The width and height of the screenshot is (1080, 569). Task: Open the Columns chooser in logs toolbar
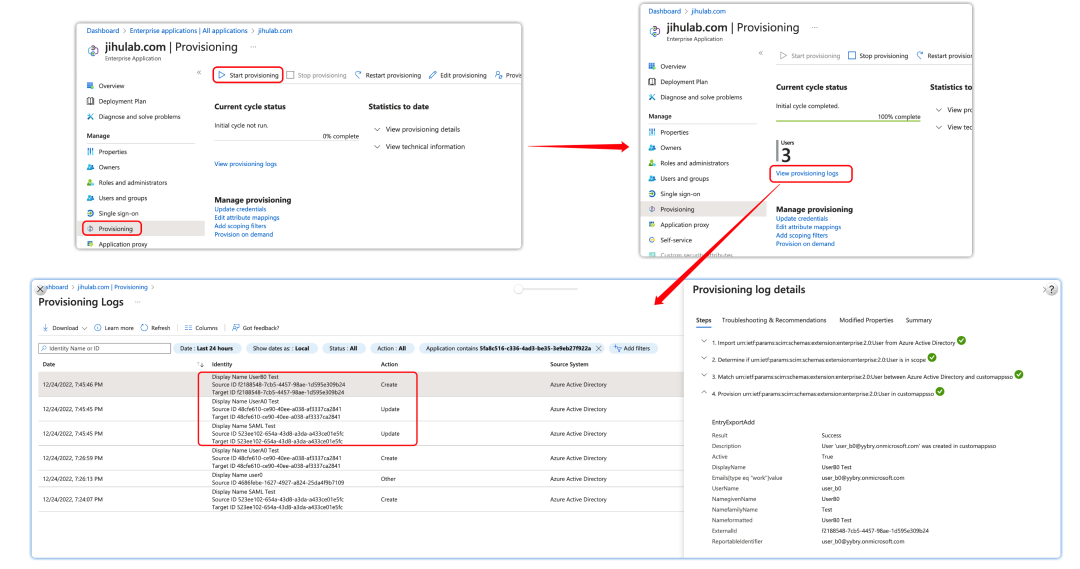200,328
